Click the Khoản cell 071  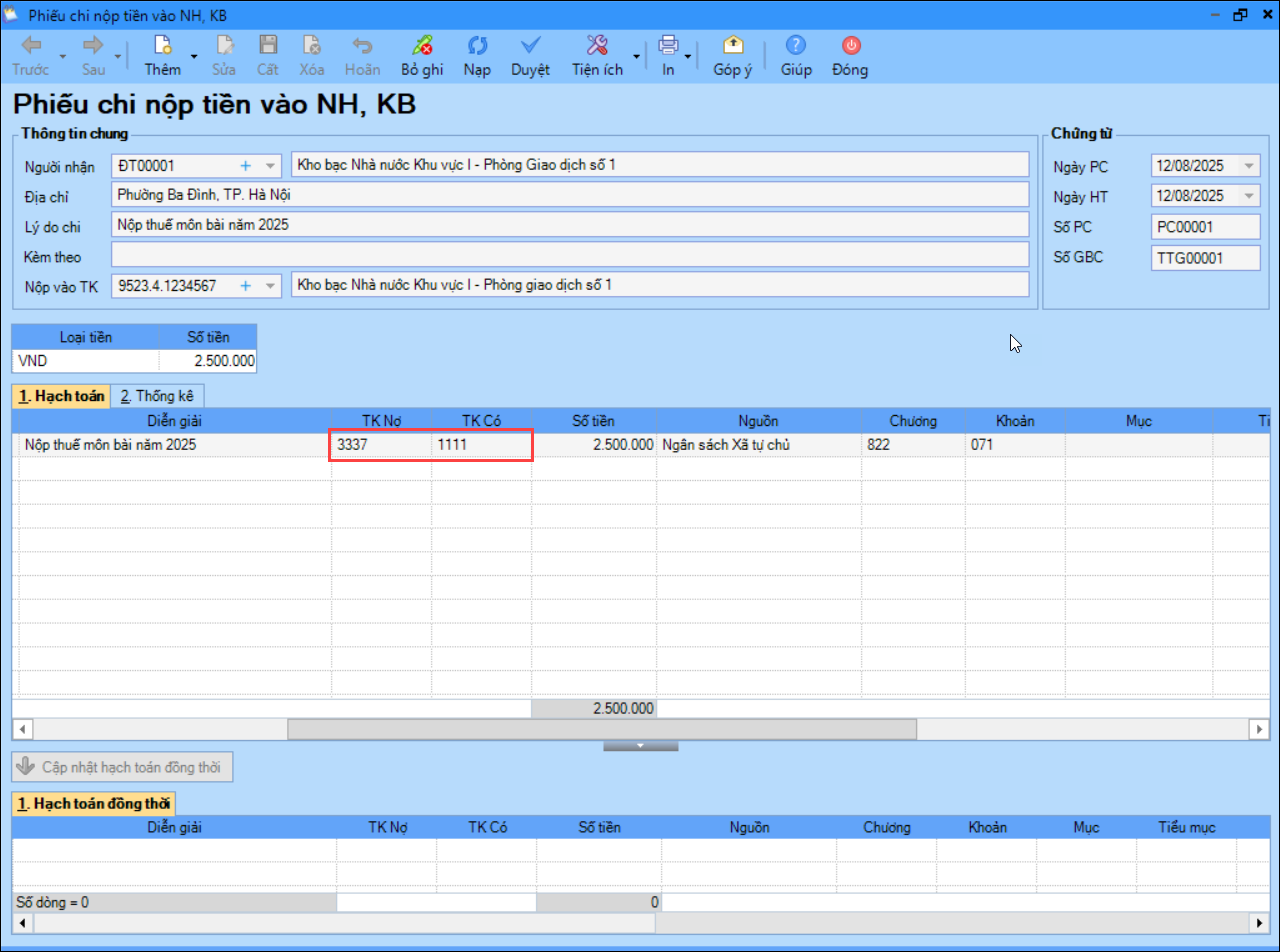(x=1015, y=445)
